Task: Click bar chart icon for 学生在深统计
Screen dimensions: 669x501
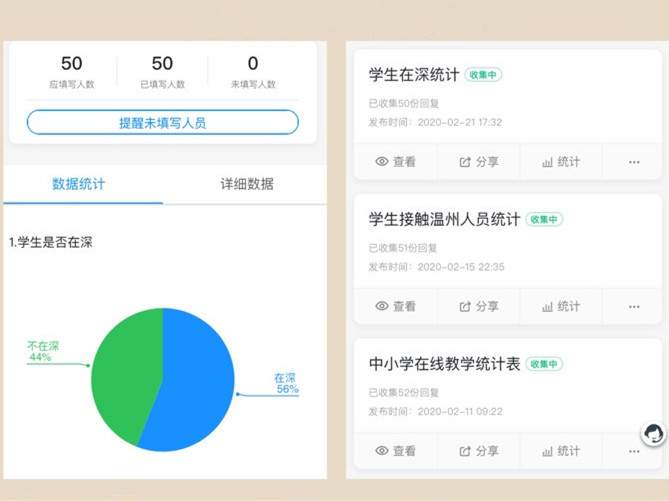Action: click(547, 162)
